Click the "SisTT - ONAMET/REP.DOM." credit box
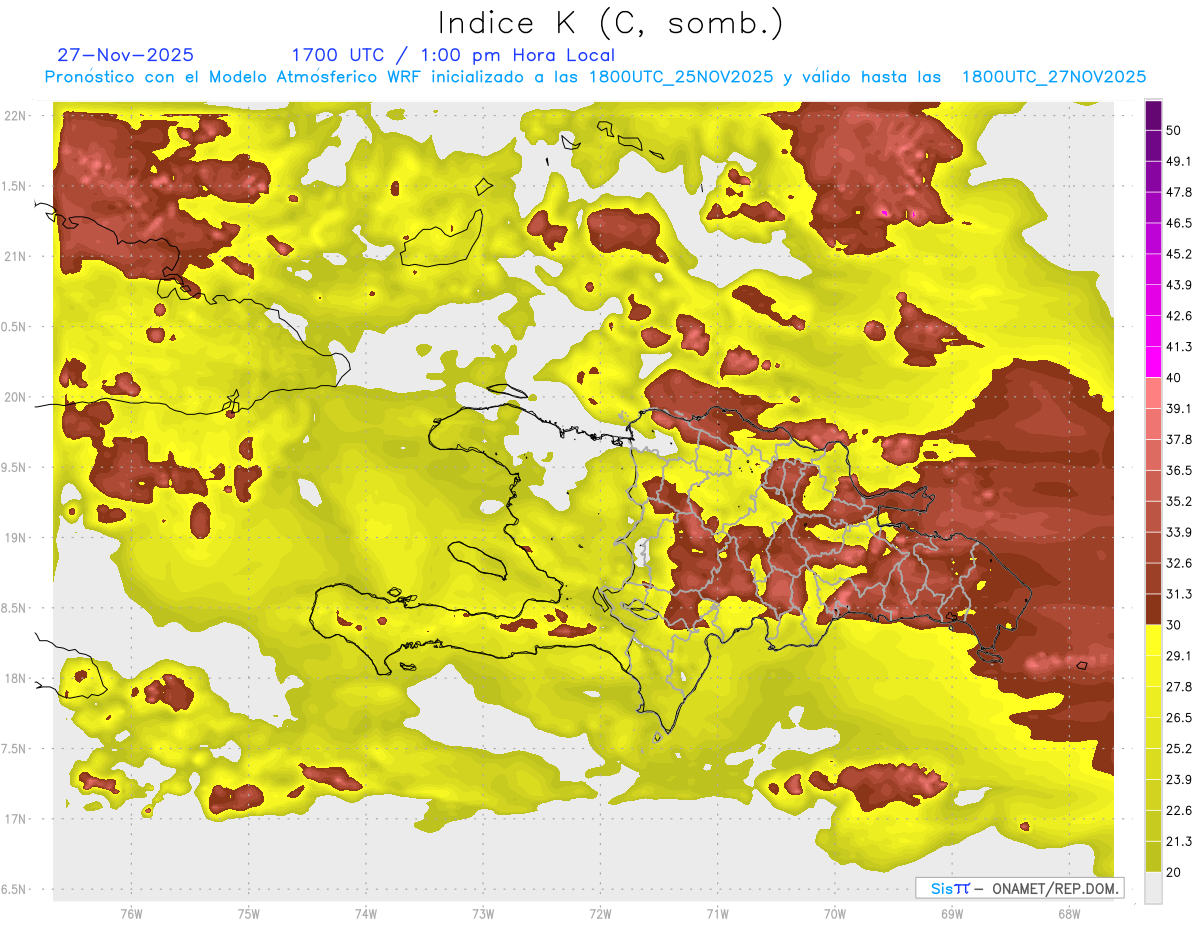 click(x=1019, y=888)
